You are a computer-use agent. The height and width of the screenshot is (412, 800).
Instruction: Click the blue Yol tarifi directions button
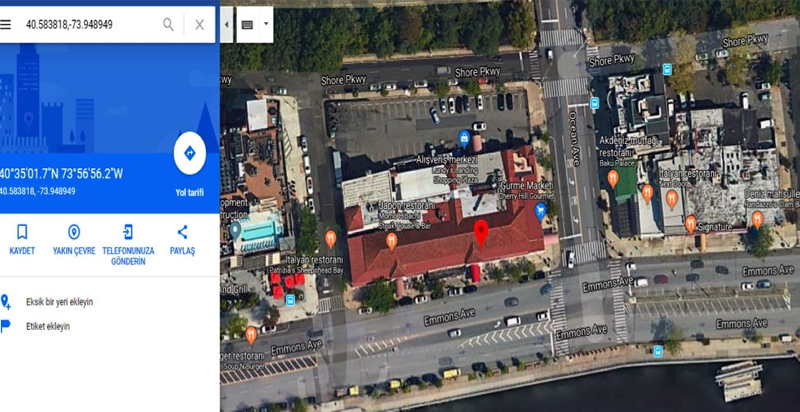click(190, 153)
